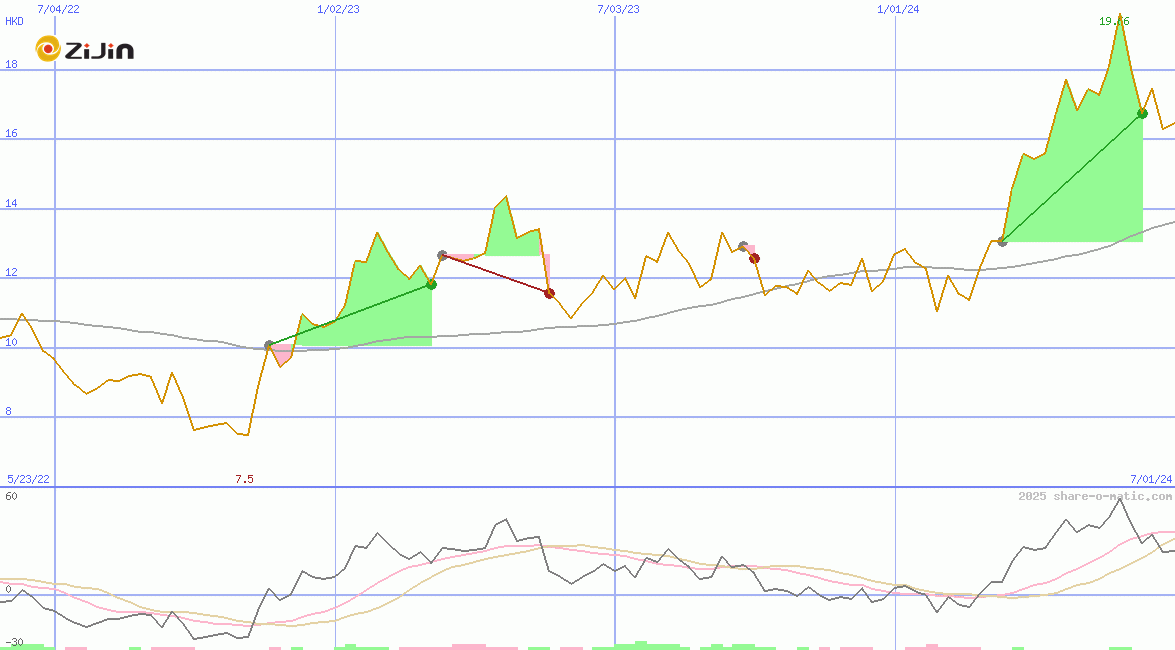The image size is (1175, 650).
Task: Click the 18 price axis label
Action: tap(11, 64)
